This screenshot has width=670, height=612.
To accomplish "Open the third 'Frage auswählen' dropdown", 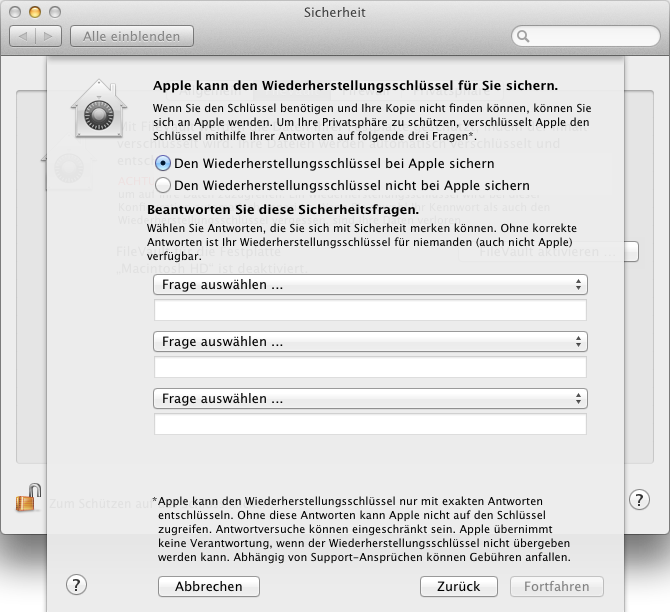I will coord(370,398).
